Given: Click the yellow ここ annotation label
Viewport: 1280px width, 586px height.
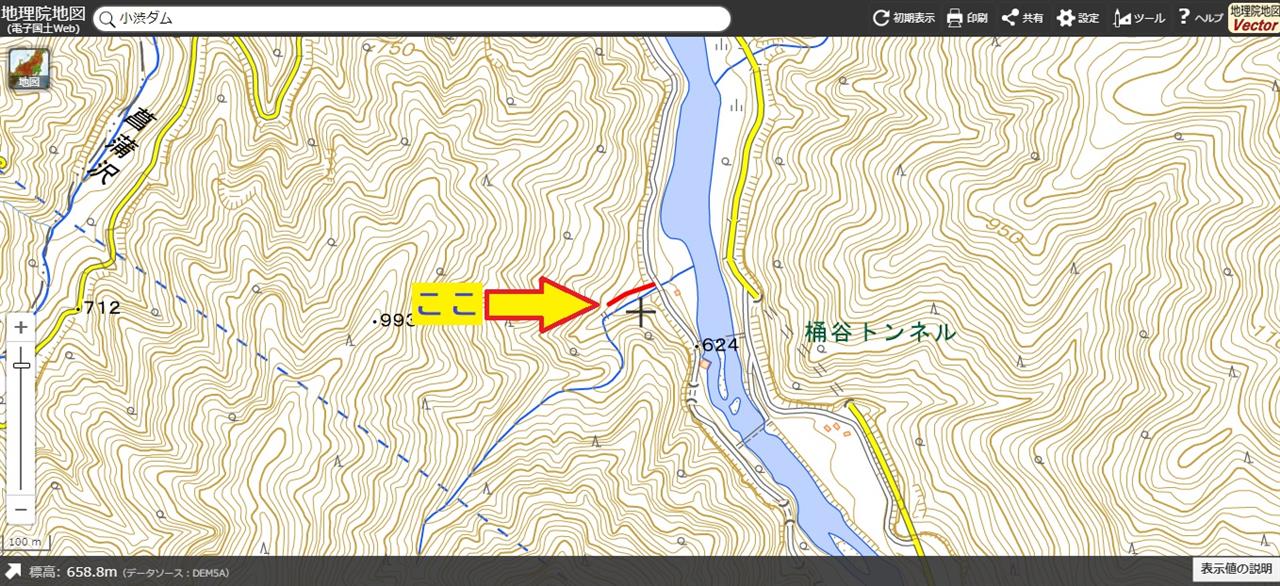Looking at the screenshot, I should 447,305.
